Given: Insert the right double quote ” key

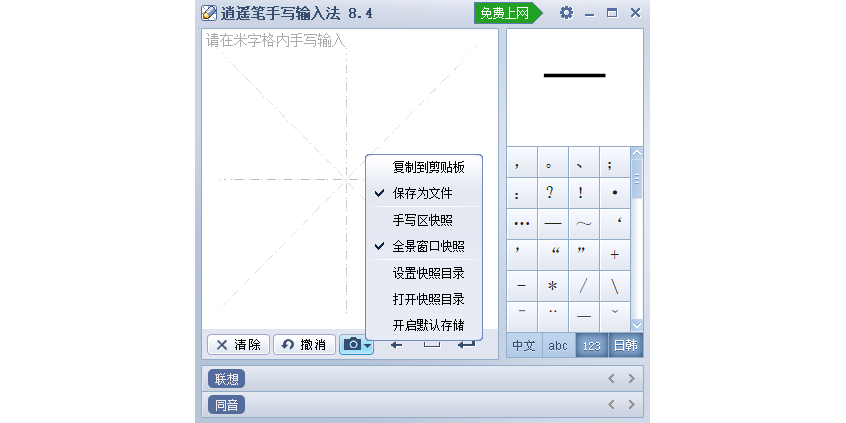Looking at the screenshot, I should click(584, 255).
